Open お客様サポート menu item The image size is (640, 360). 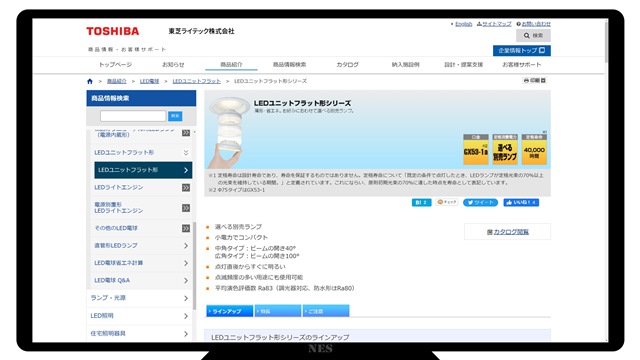(x=522, y=64)
